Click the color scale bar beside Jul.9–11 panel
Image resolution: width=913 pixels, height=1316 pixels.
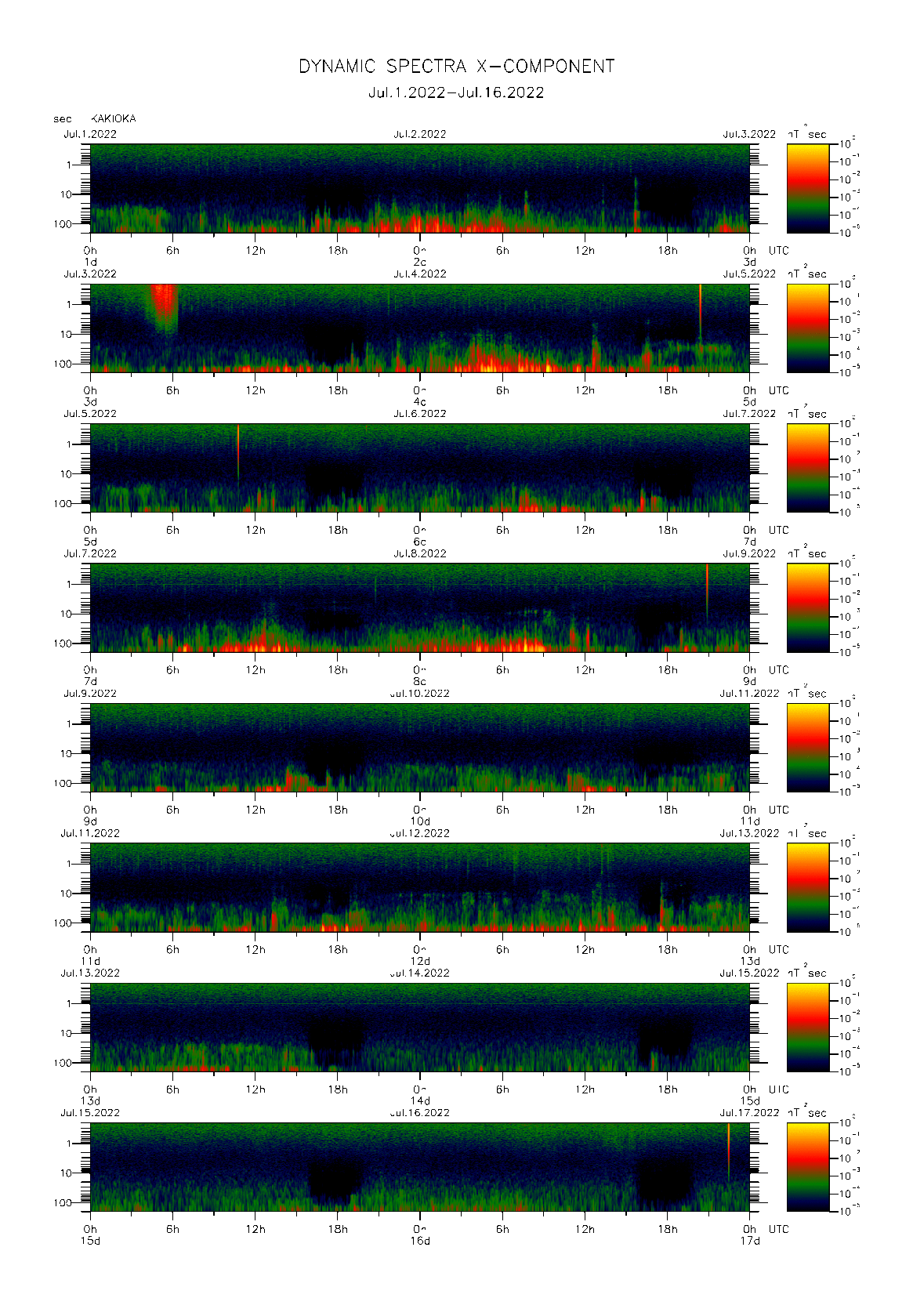[808, 748]
